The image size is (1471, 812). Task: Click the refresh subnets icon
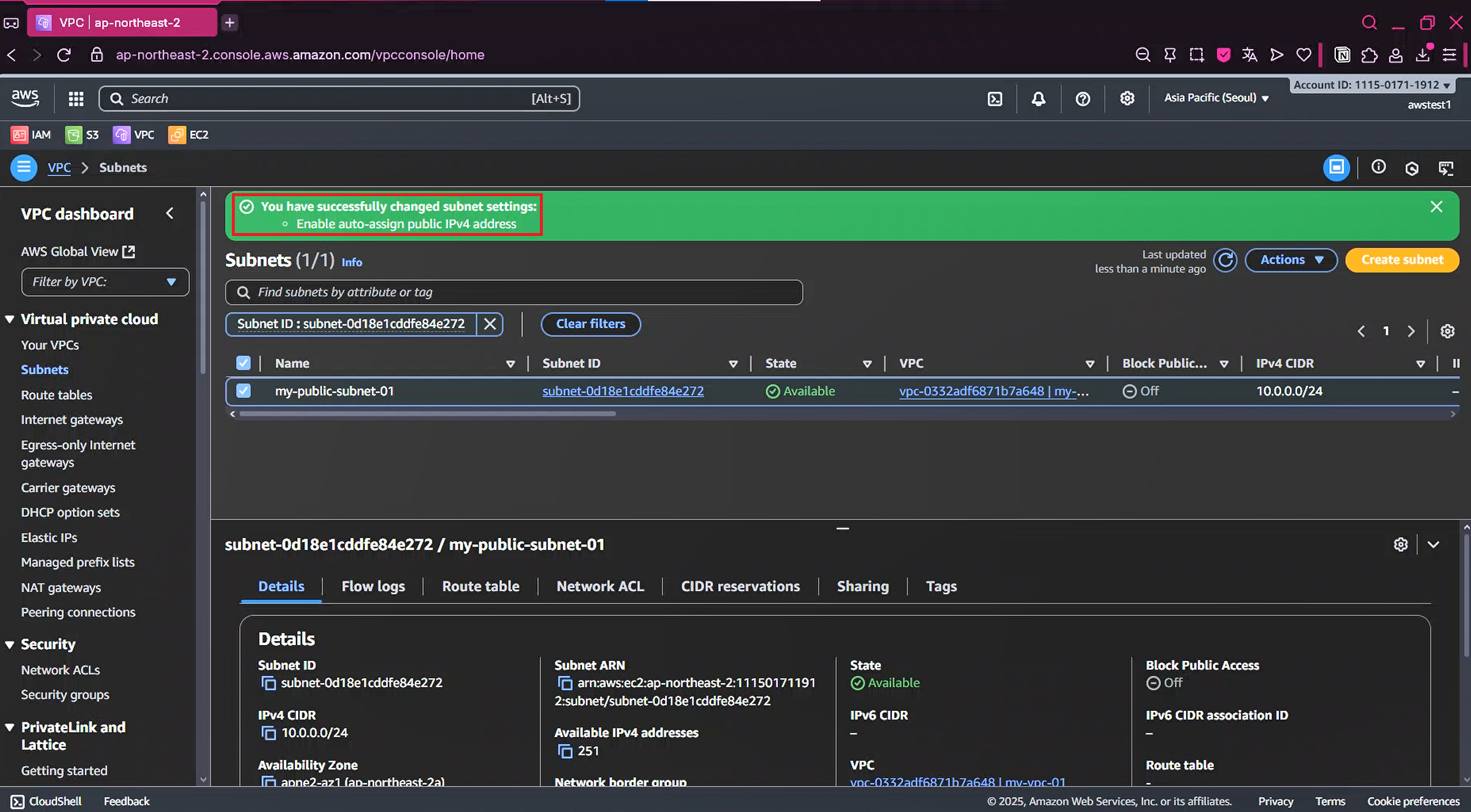click(1225, 260)
